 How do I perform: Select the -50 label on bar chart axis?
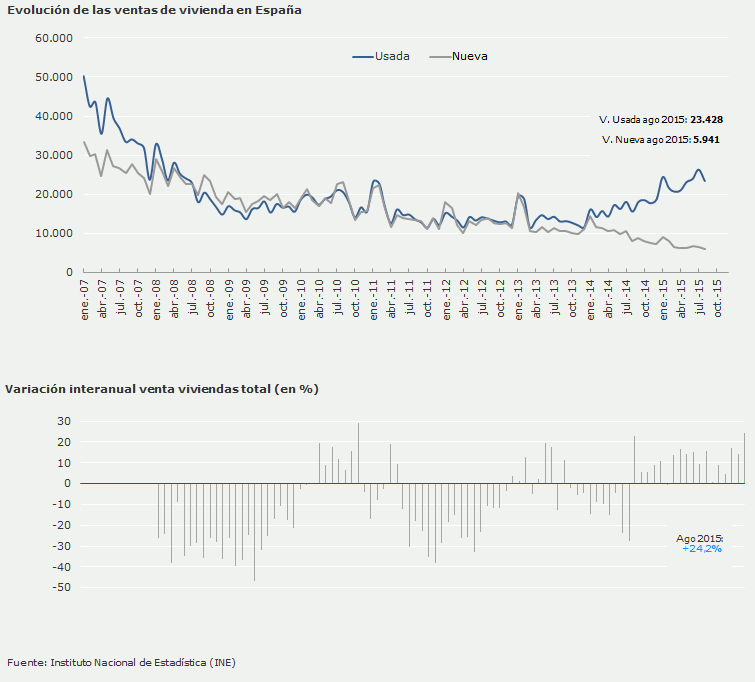61,588
